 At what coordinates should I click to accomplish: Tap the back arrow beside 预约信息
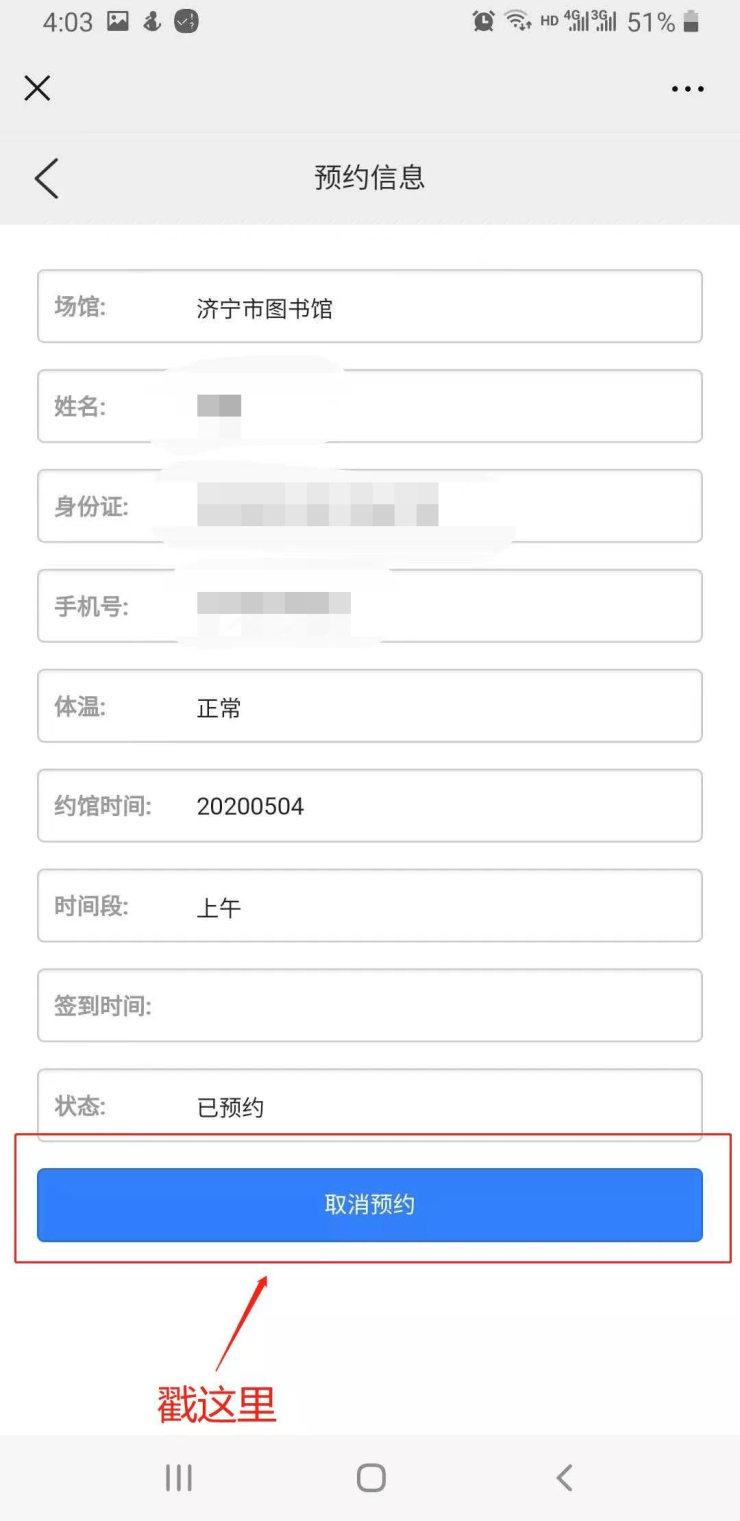(47, 178)
